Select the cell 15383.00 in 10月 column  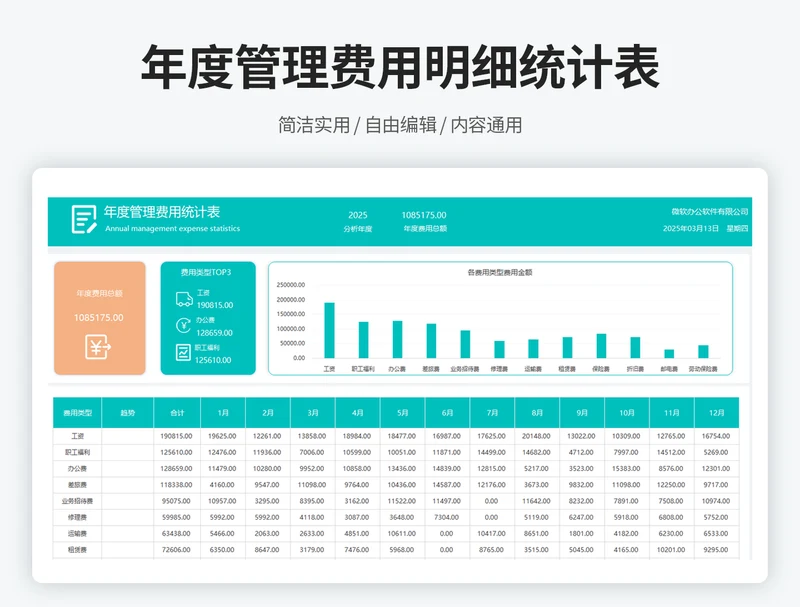[x=626, y=469]
